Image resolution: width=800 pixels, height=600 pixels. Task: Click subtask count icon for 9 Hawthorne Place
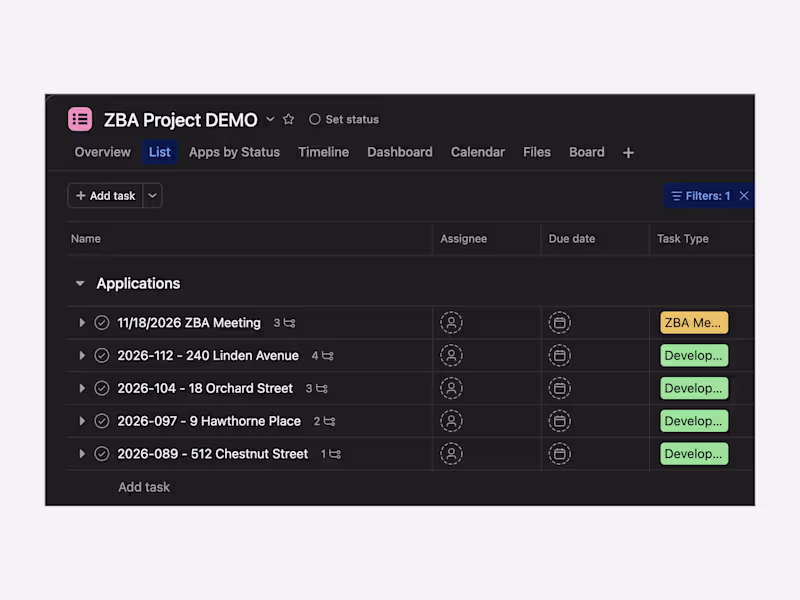pyautogui.click(x=324, y=421)
